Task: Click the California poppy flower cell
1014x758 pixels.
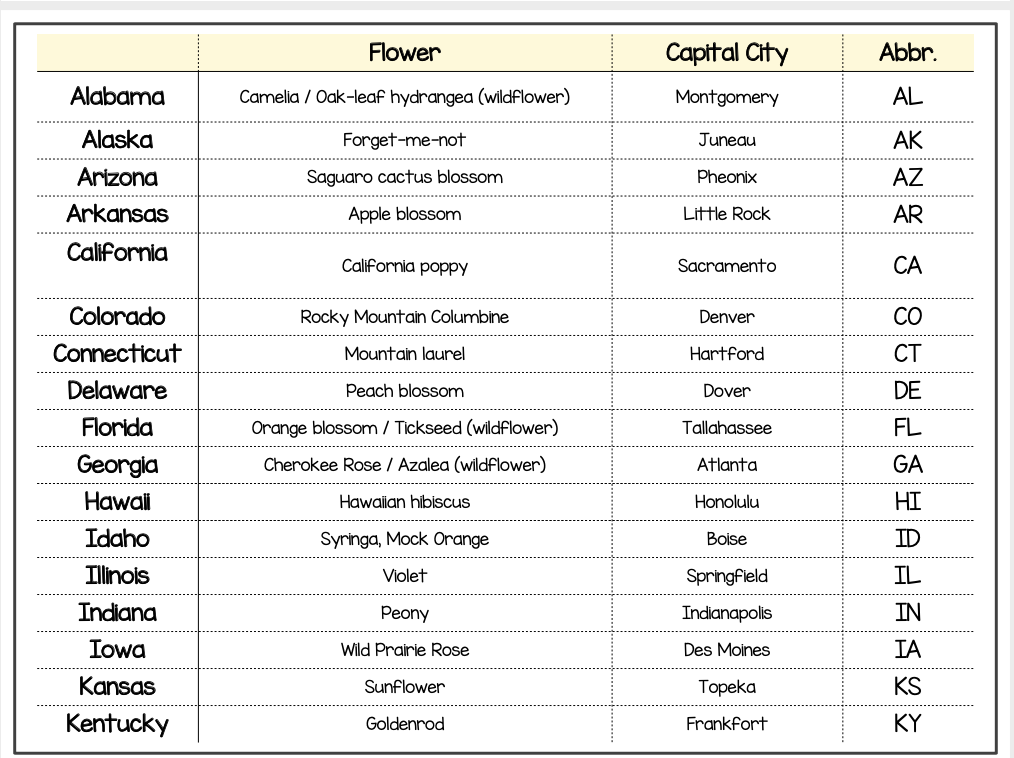Action: pyautogui.click(x=404, y=266)
